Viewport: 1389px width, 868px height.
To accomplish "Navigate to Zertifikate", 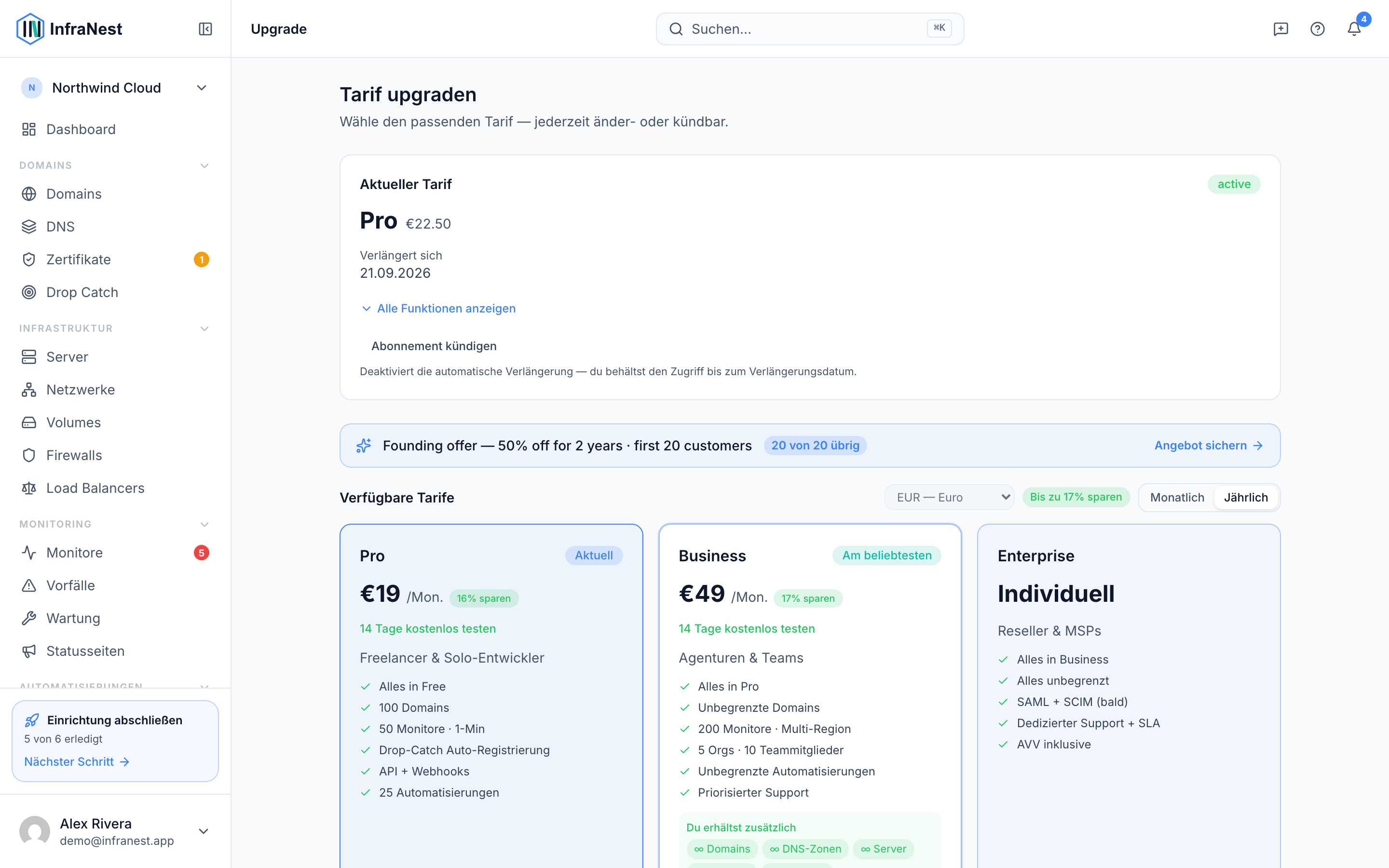I will point(115,259).
